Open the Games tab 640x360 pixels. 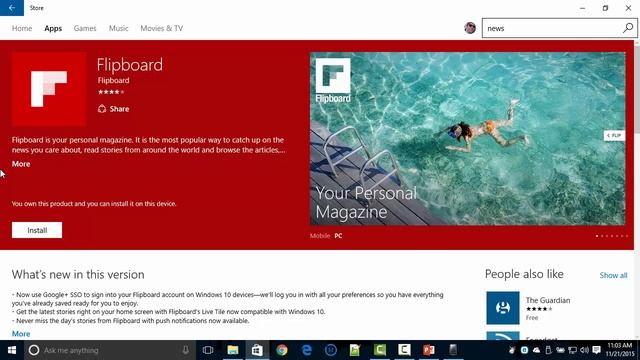pyautogui.click(x=85, y=28)
